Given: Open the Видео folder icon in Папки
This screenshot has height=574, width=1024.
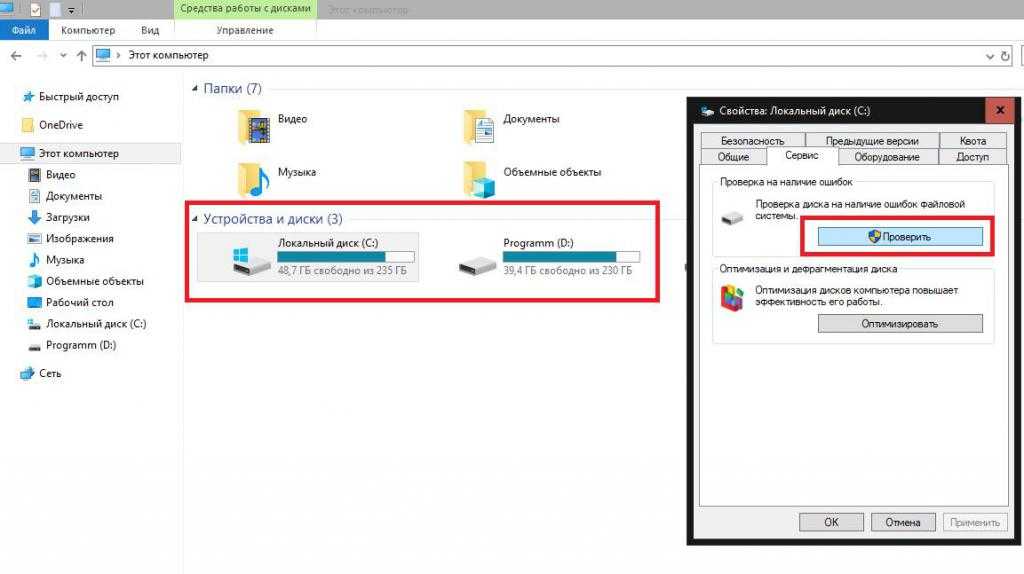Looking at the screenshot, I should pos(253,126).
